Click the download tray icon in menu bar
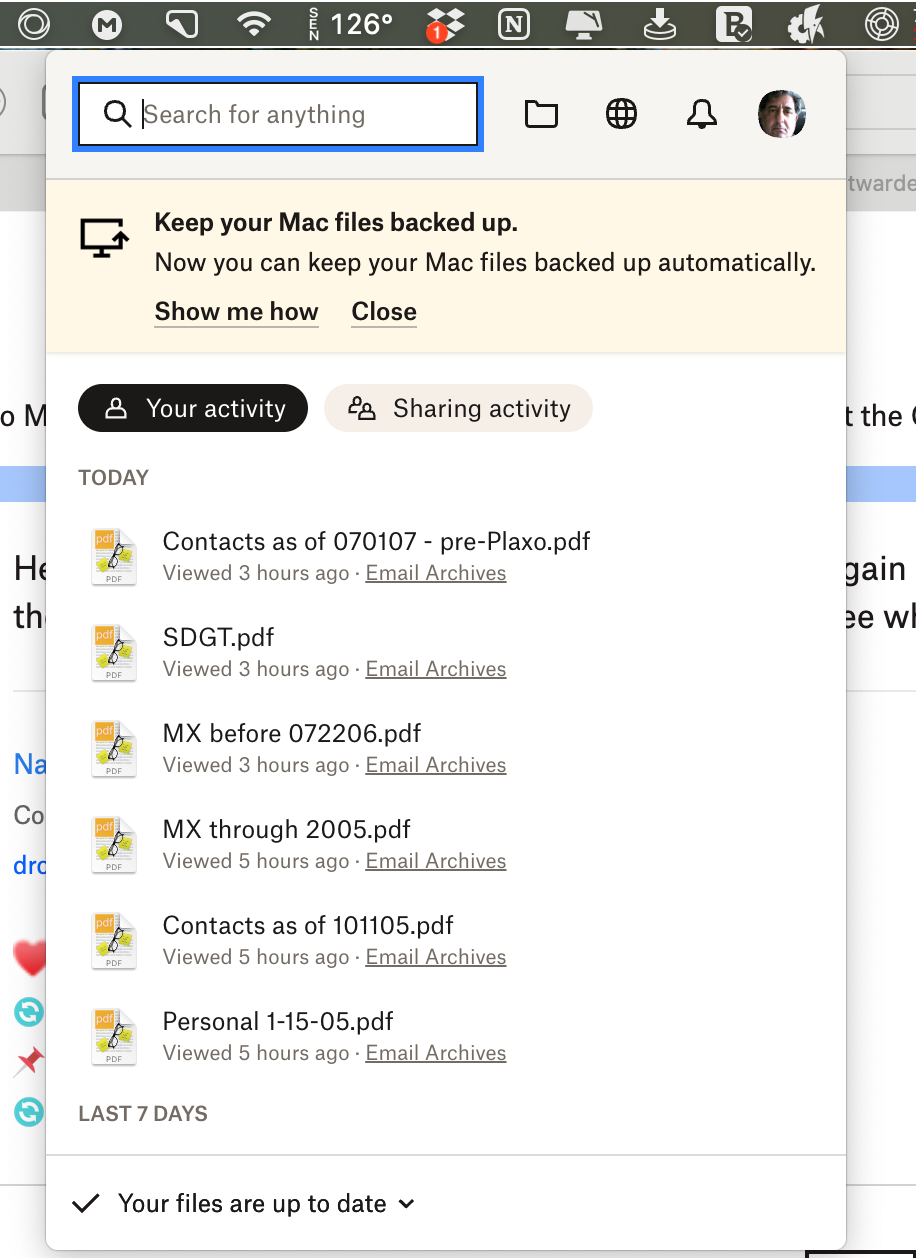 click(x=660, y=24)
